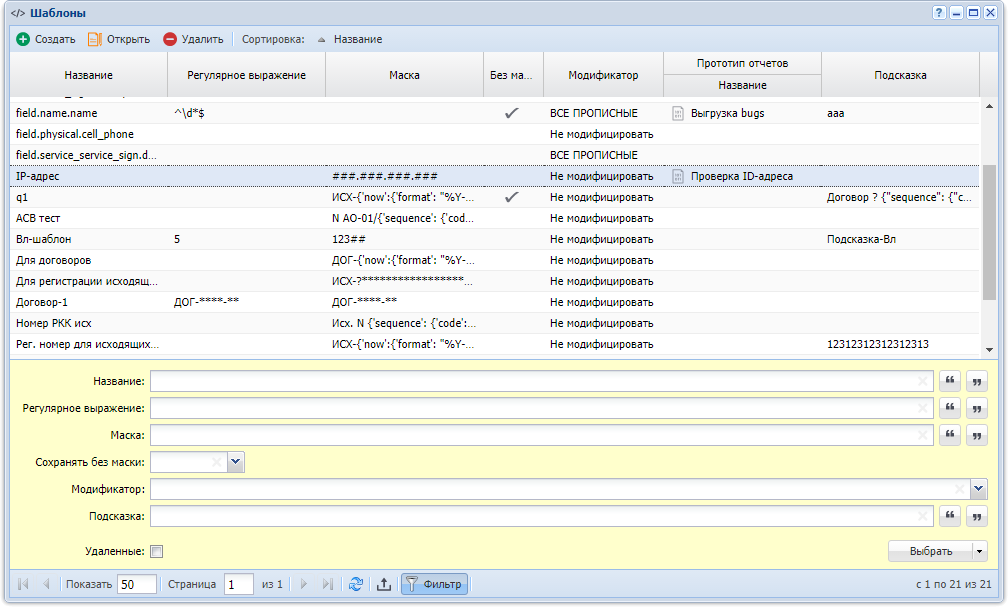The width and height of the screenshot is (1008, 607).
Task: Click closing quote icon beside Маска field
Action: pyautogui.click(x=976, y=435)
